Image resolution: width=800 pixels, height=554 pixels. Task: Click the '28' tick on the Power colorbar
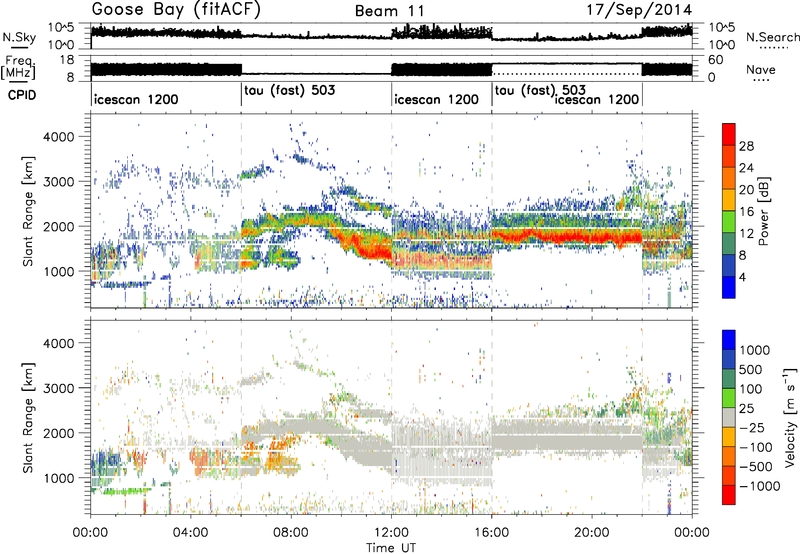(x=746, y=146)
